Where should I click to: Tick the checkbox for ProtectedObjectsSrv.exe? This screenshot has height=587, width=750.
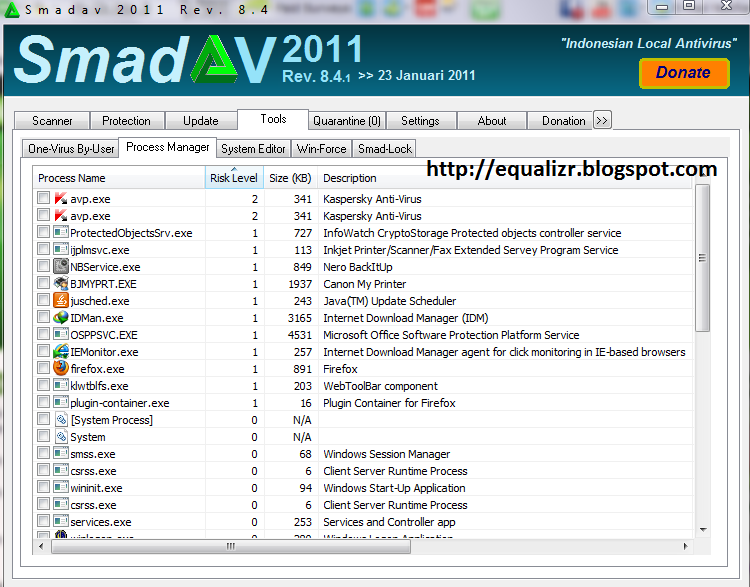tap(44, 232)
